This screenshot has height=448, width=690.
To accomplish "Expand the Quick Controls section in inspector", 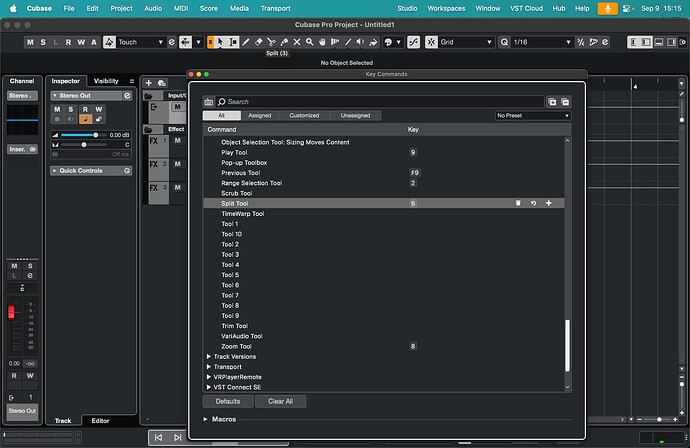I will click(x=55, y=171).
